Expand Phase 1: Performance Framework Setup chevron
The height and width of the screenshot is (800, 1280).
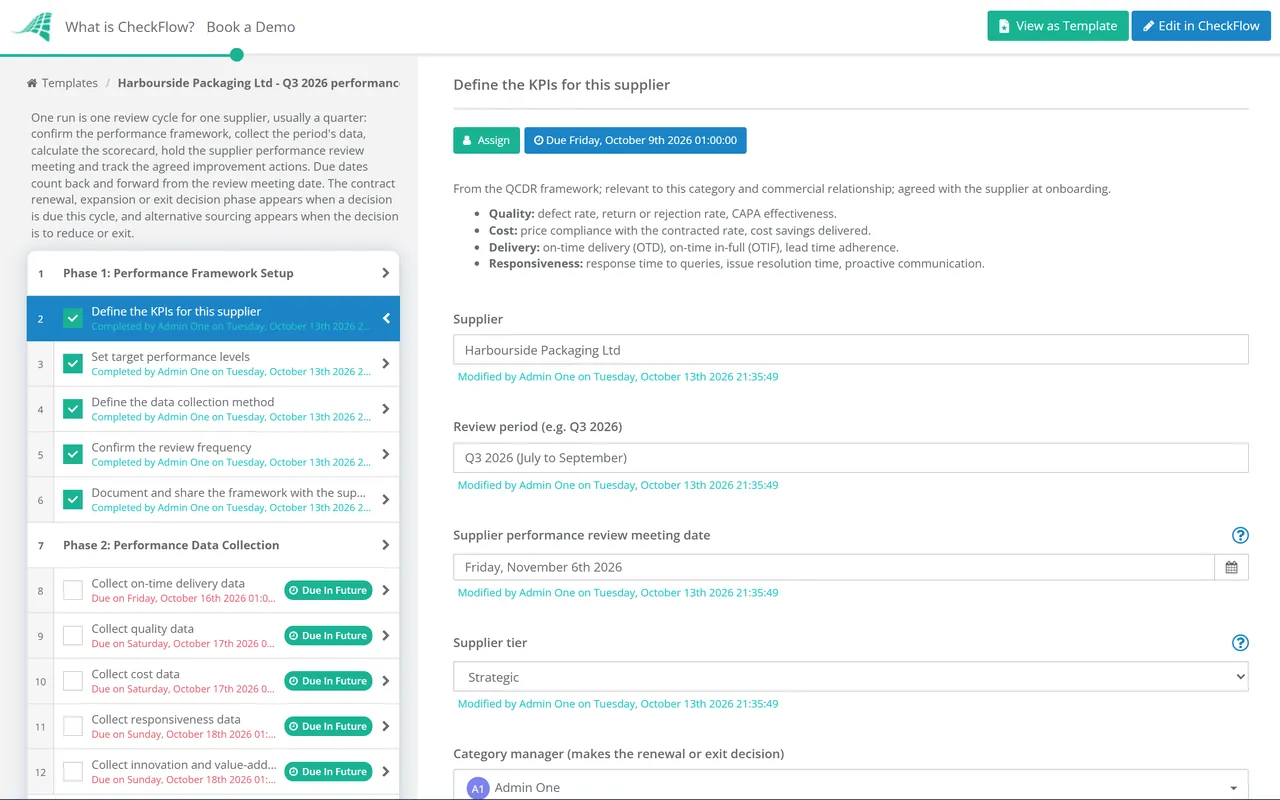point(386,273)
